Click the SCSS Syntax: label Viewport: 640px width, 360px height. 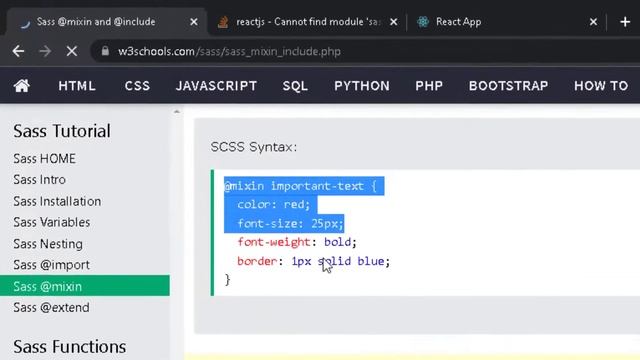point(254,147)
